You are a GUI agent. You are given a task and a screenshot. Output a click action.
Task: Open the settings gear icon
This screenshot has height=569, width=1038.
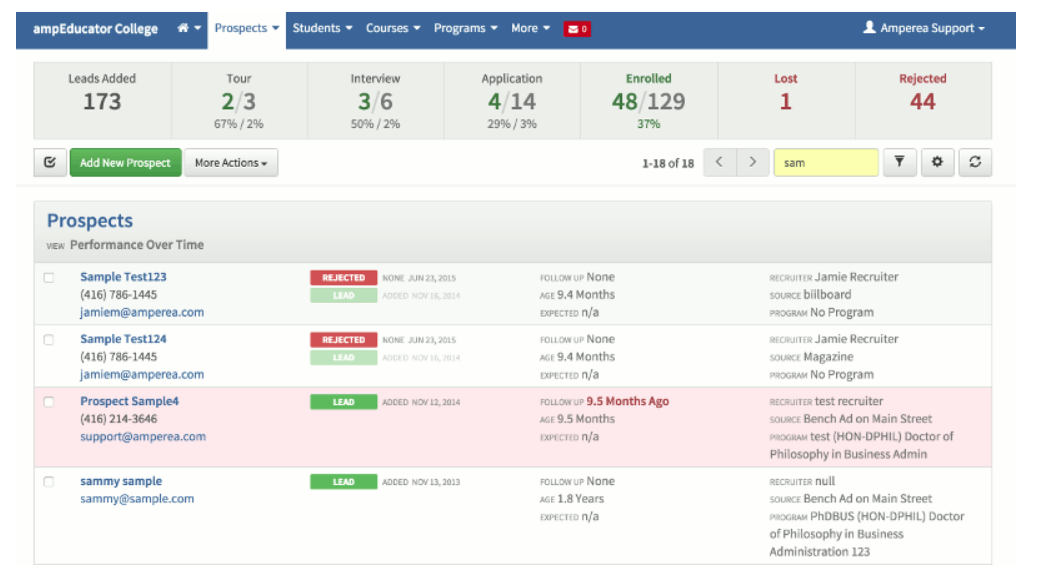[x=937, y=163]
